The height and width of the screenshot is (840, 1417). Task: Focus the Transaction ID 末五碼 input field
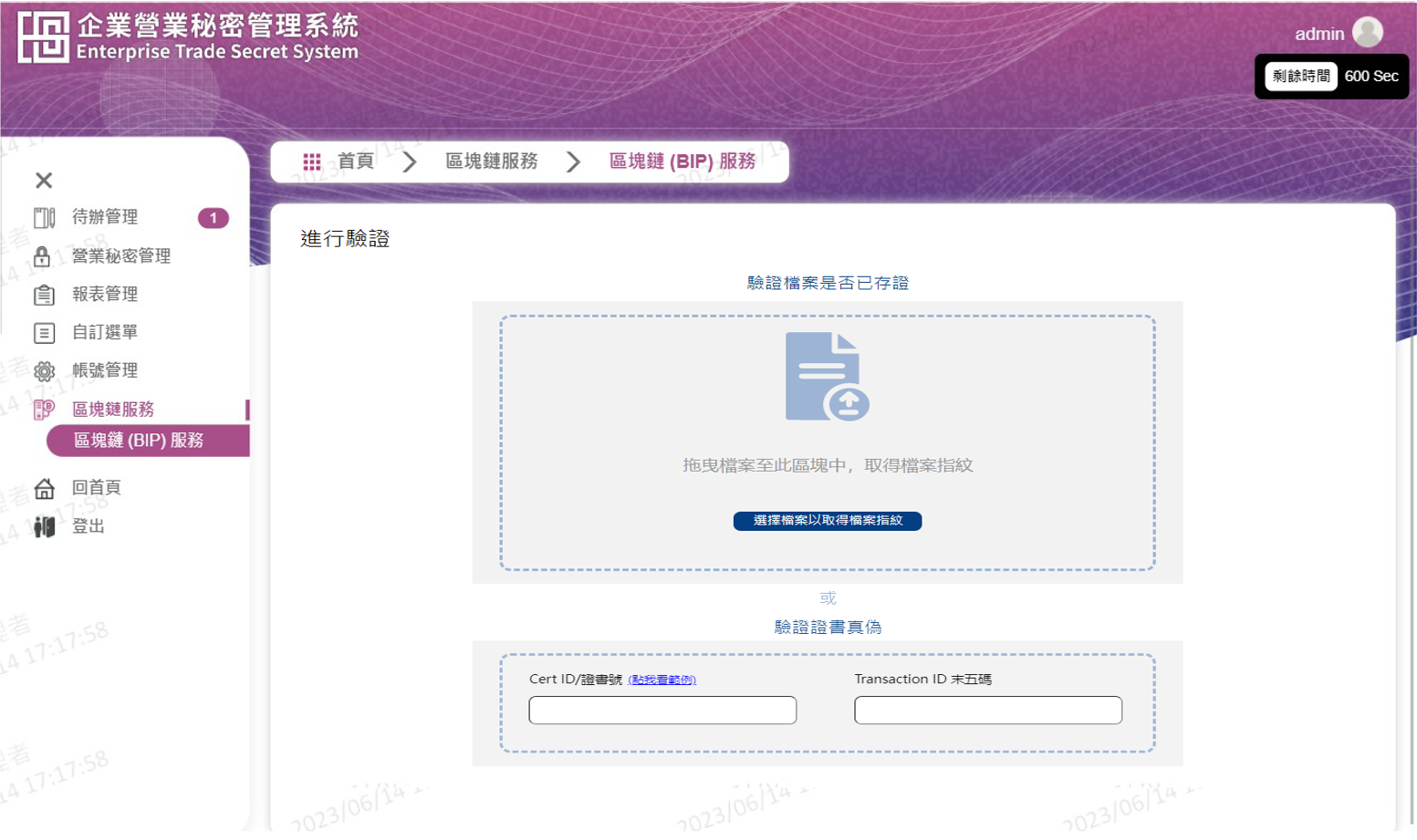(x=987, y=710)
